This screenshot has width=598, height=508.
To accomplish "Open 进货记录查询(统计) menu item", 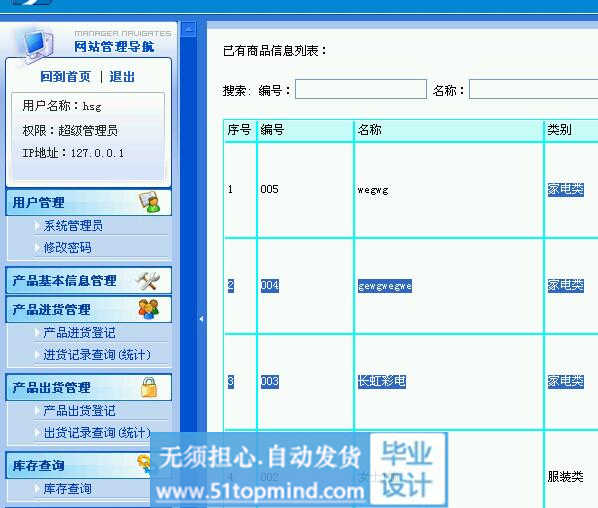I will point(97,355).
